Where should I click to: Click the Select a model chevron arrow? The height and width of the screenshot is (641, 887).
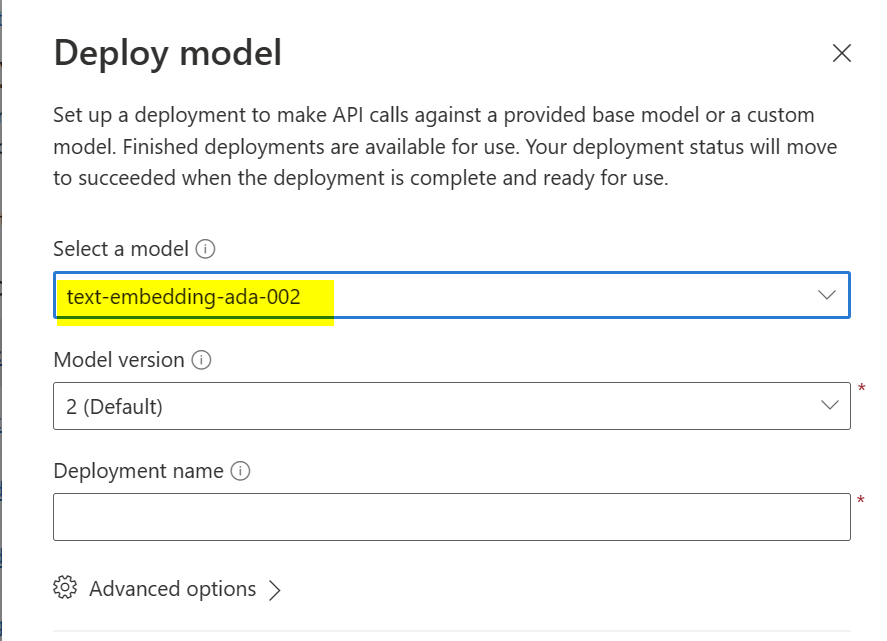(827, 295)
